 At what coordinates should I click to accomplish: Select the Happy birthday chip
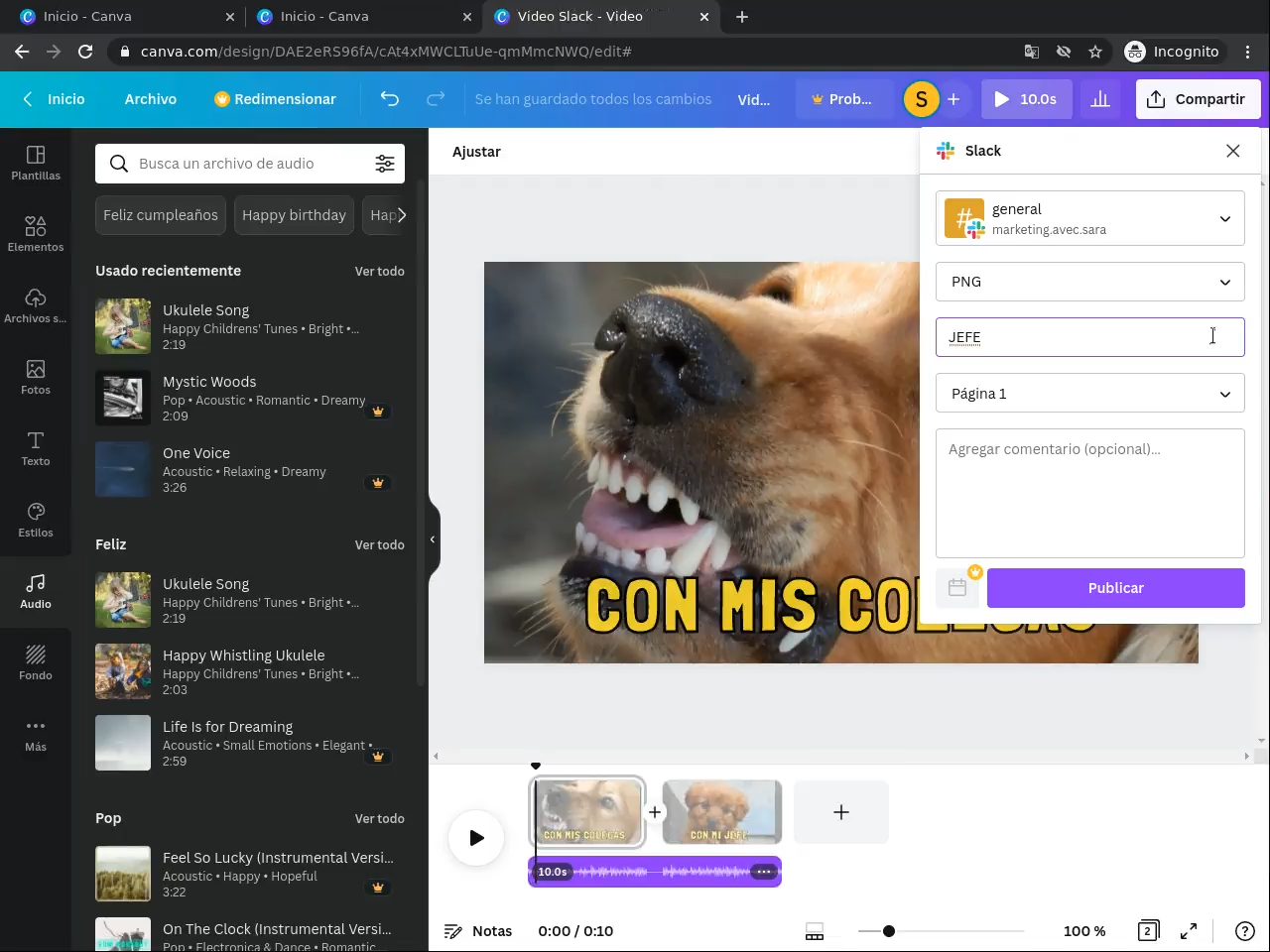294,215
